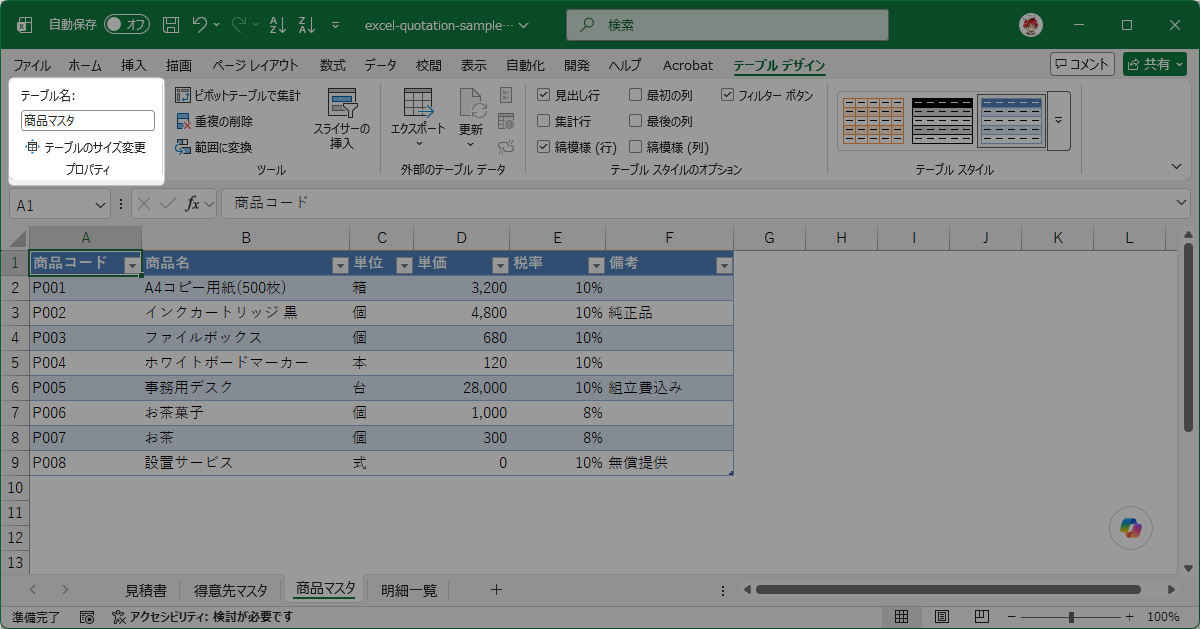Click the Redo arrow icon
This screenshot has height=629, width=1200.
(x=239, y=24)
